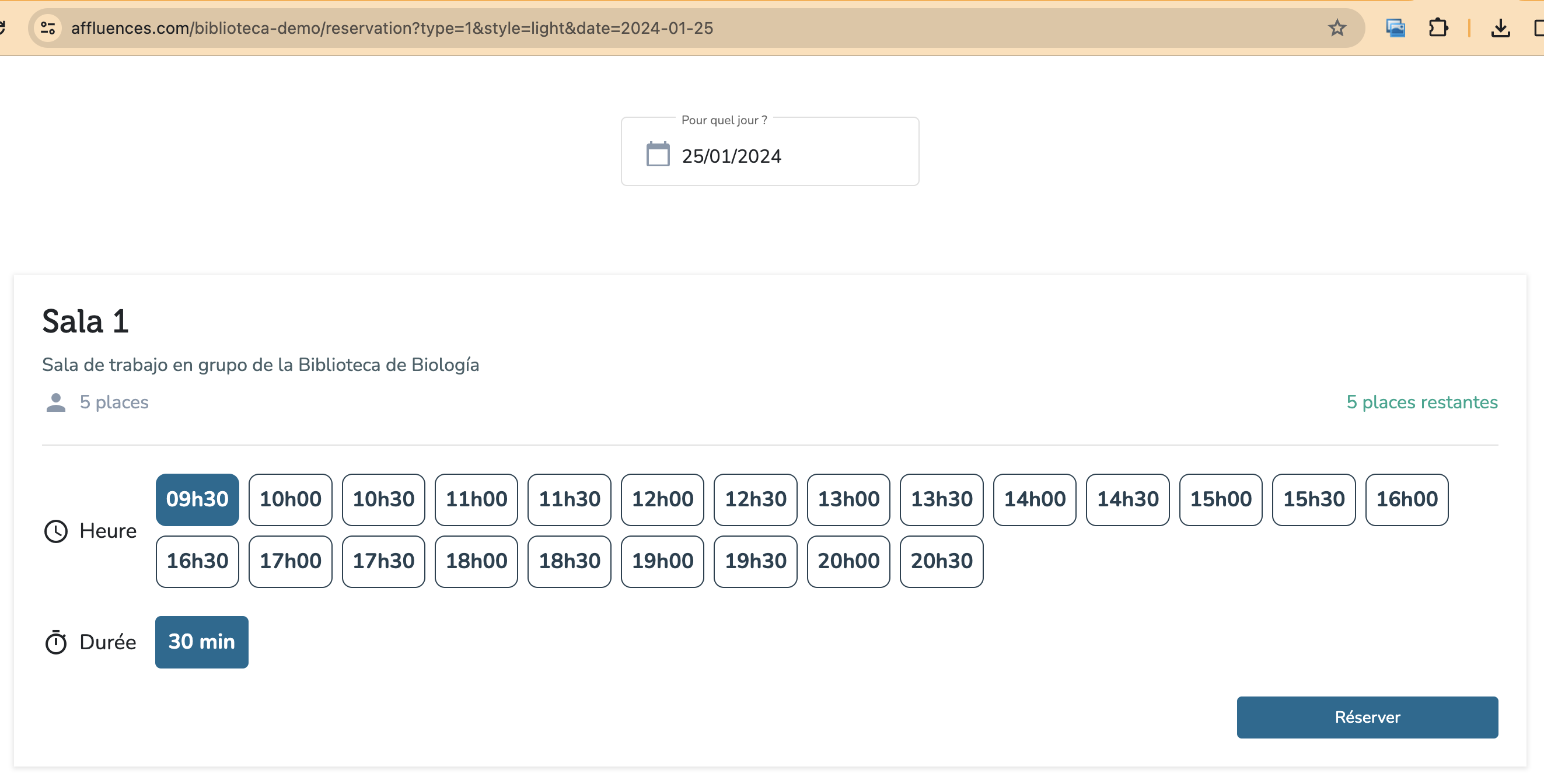Viewport: 1544px width, 784px height.
Task: Click the Sala 1 heading
Action: pos(85,322)
